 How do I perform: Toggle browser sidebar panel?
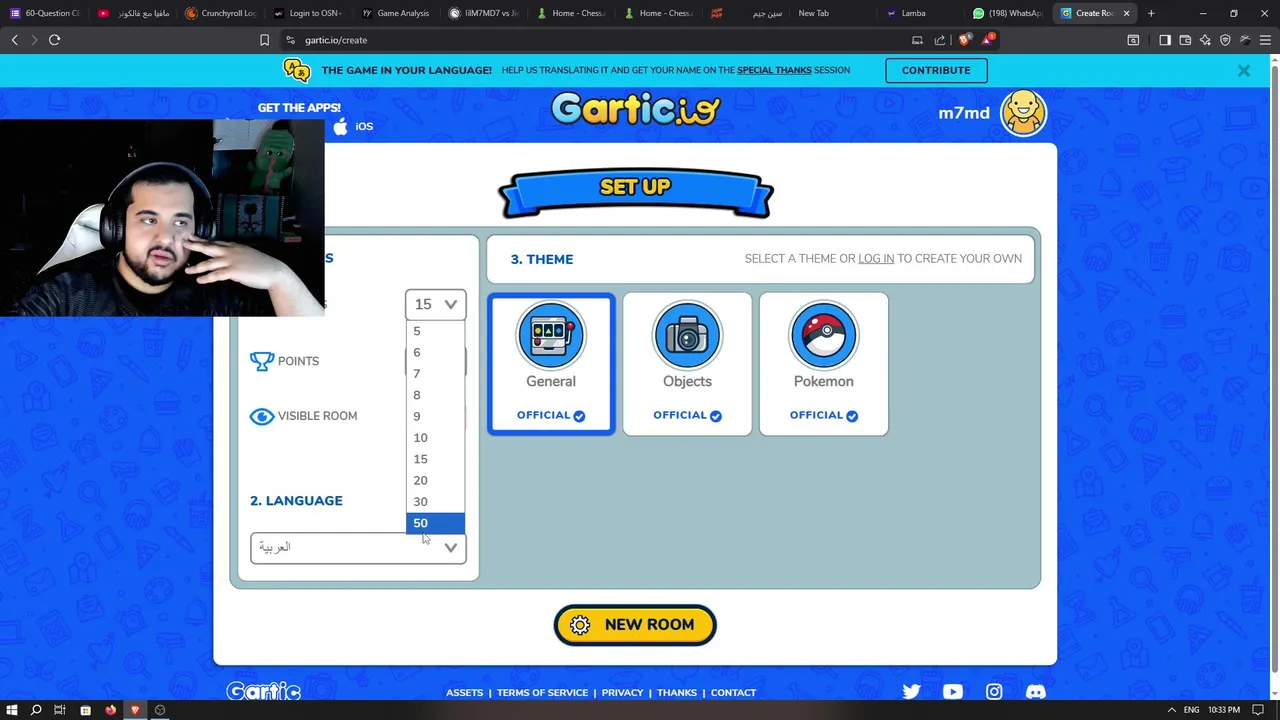point(1165,40)
